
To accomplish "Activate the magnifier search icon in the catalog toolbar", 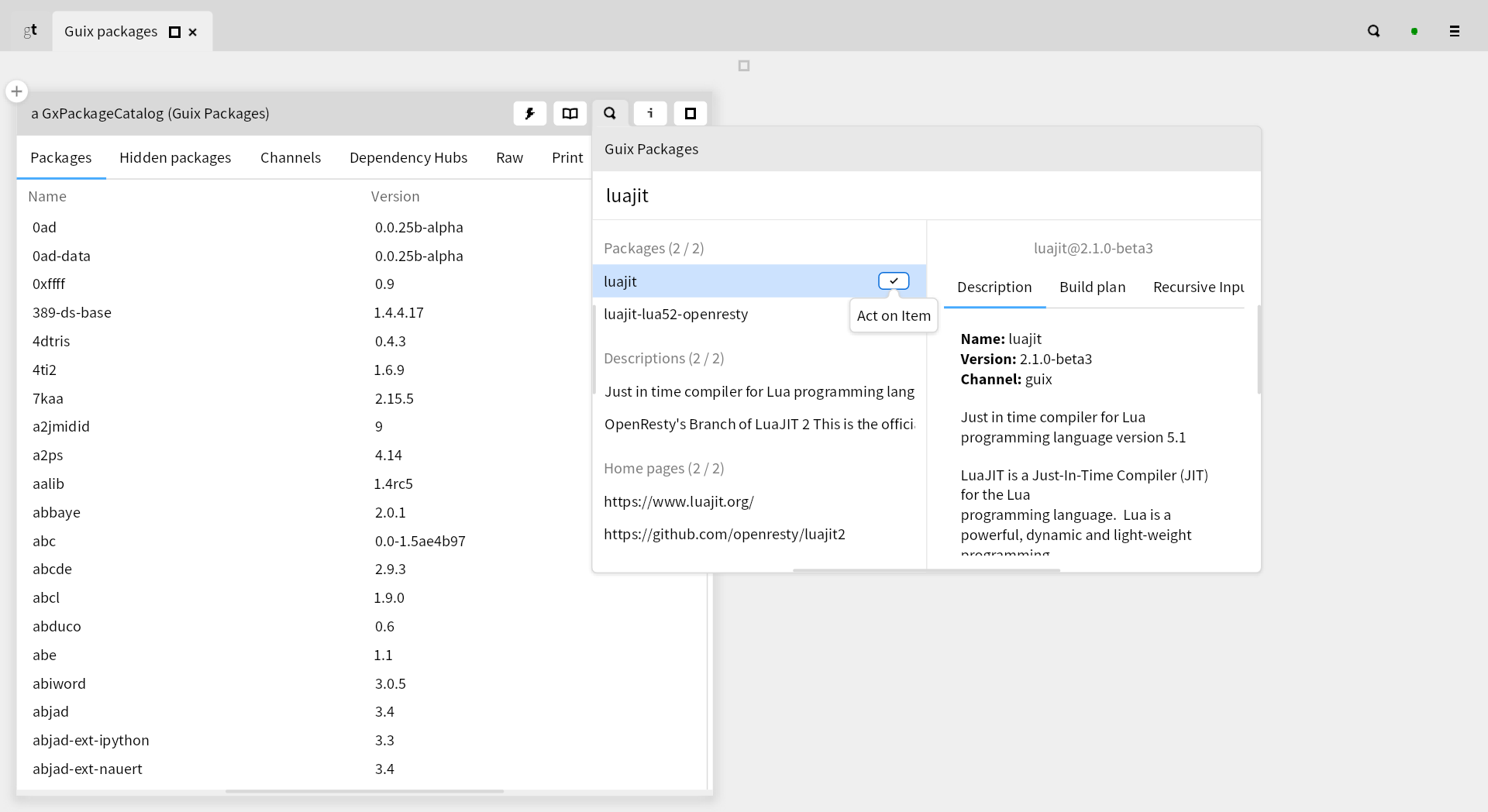I will point(610,113).
